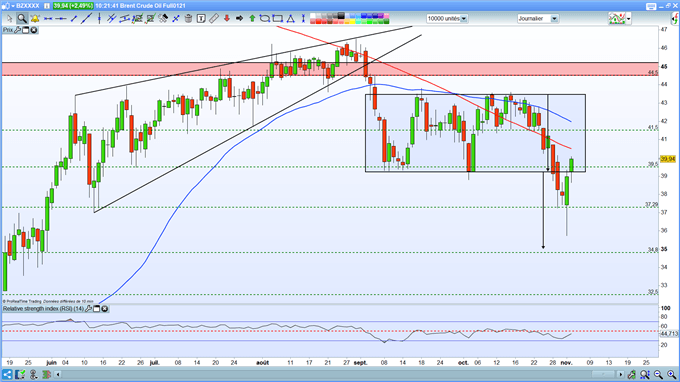
Task: Close the Prix price panel
Action: tap(34, 30)
